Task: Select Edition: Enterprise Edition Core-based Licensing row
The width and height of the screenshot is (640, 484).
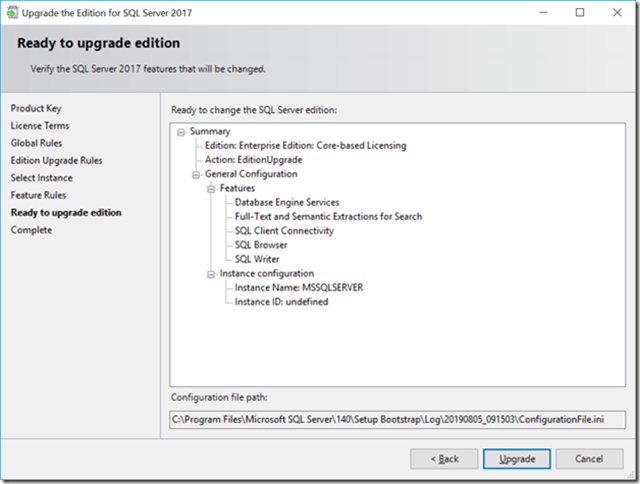Action: tap(305, 146)
